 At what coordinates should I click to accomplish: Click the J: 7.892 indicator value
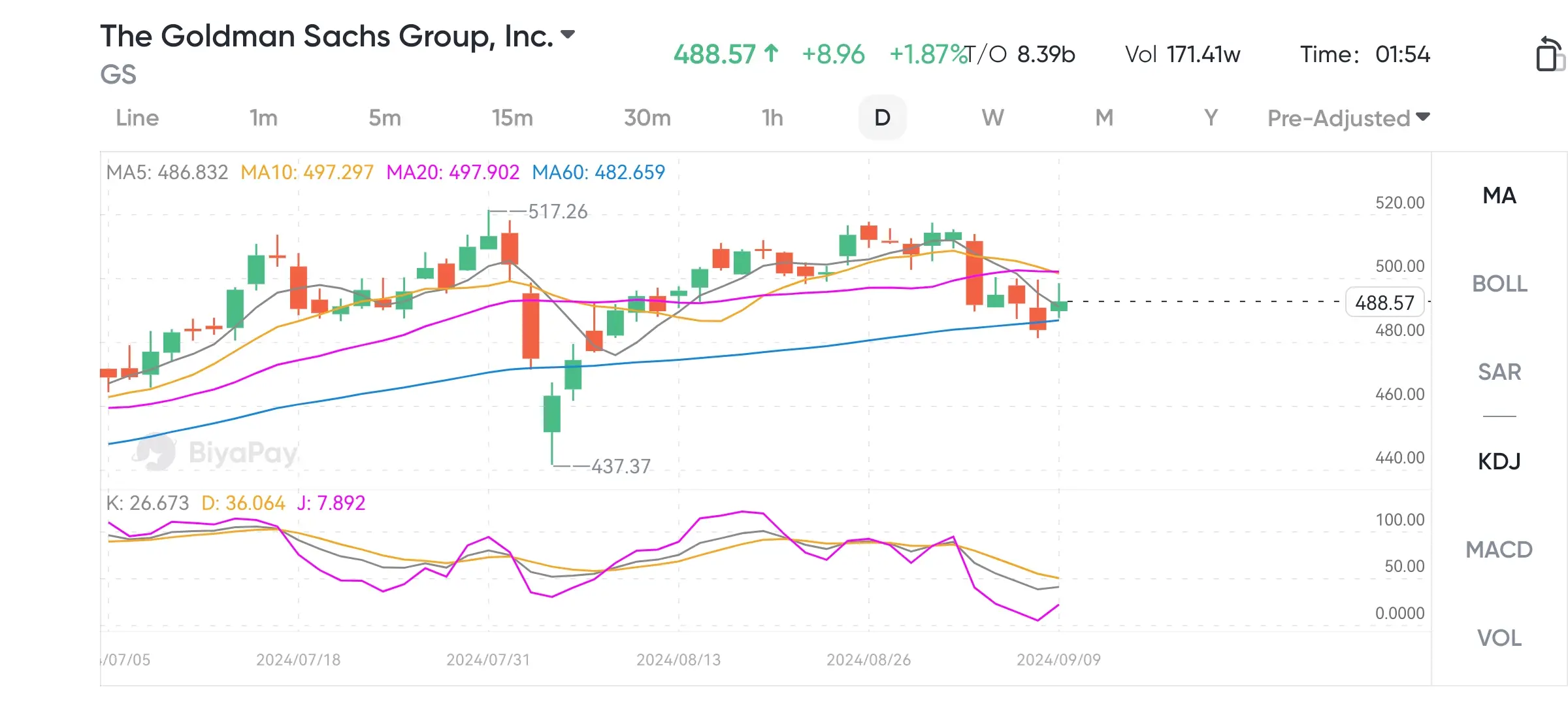coord(331,503)
